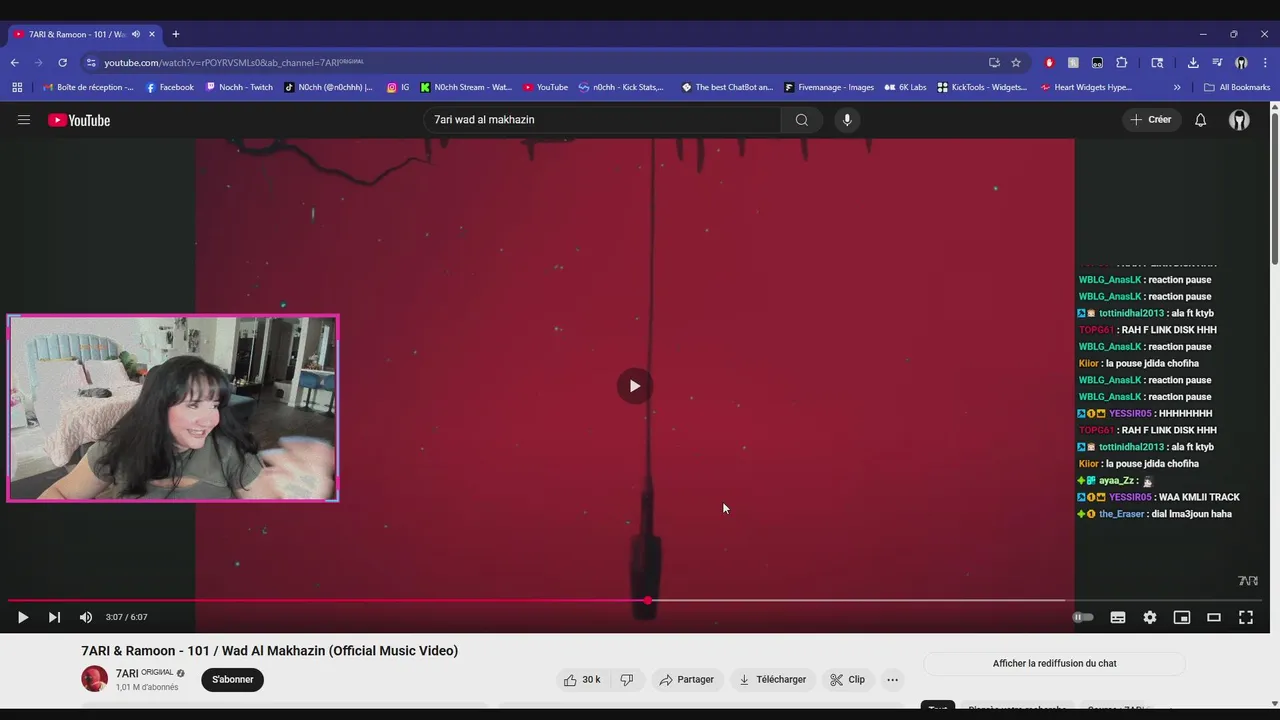Open a new browser tab
The image size is (1280, 720).
pyautogui.click(x=176, y=34)
